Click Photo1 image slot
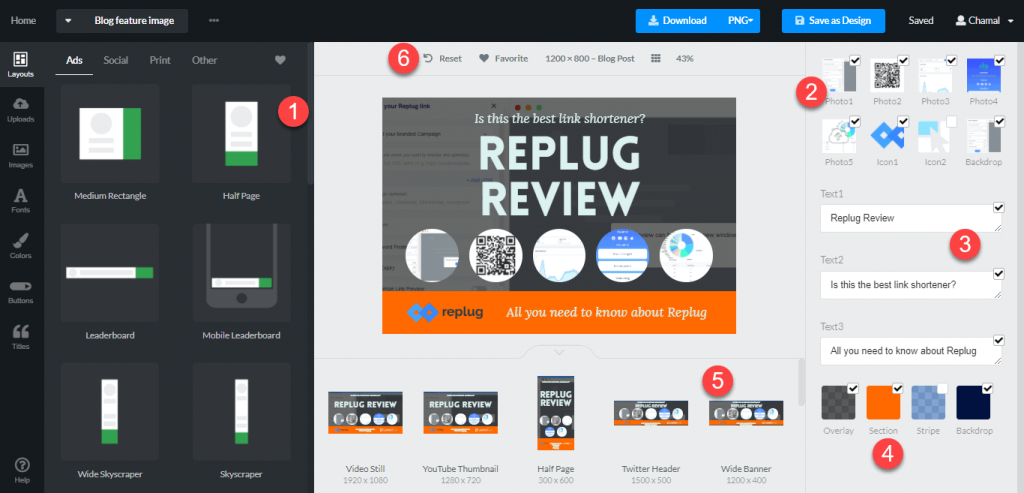This screenshot has width=1024, height=493. coord(839,75)
